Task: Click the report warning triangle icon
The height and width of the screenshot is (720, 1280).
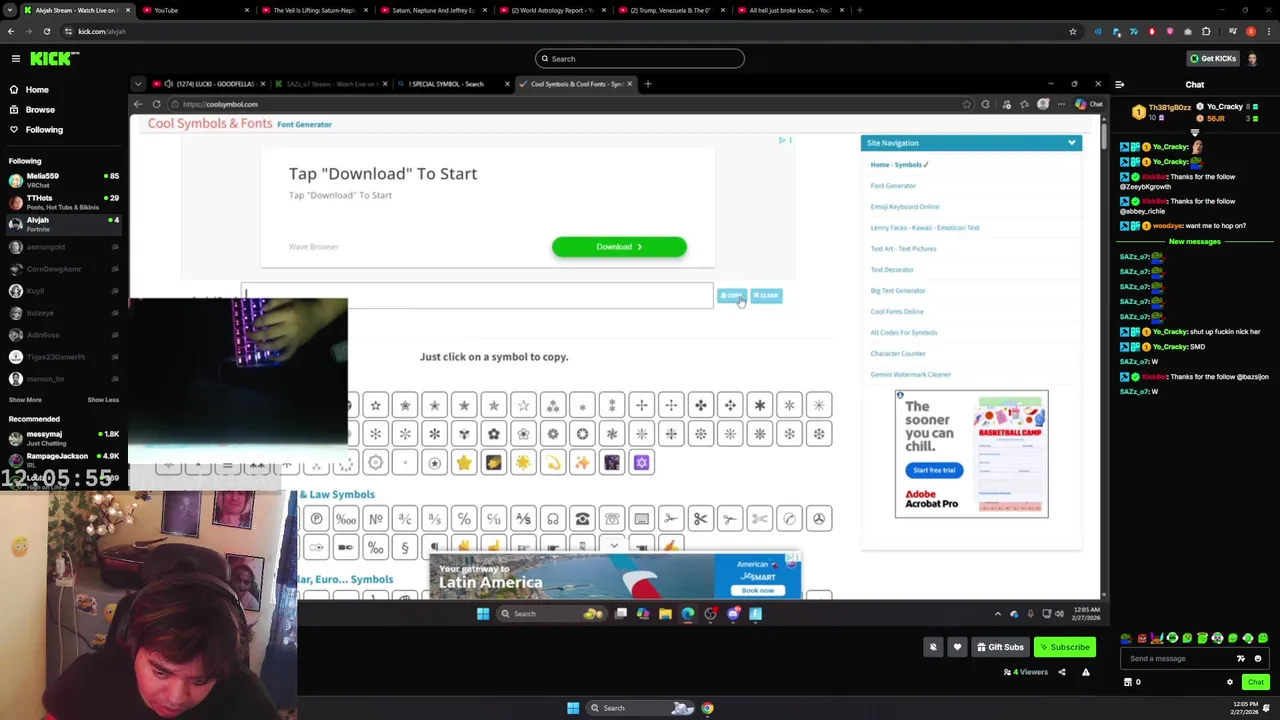Action: pos(1086,672)
